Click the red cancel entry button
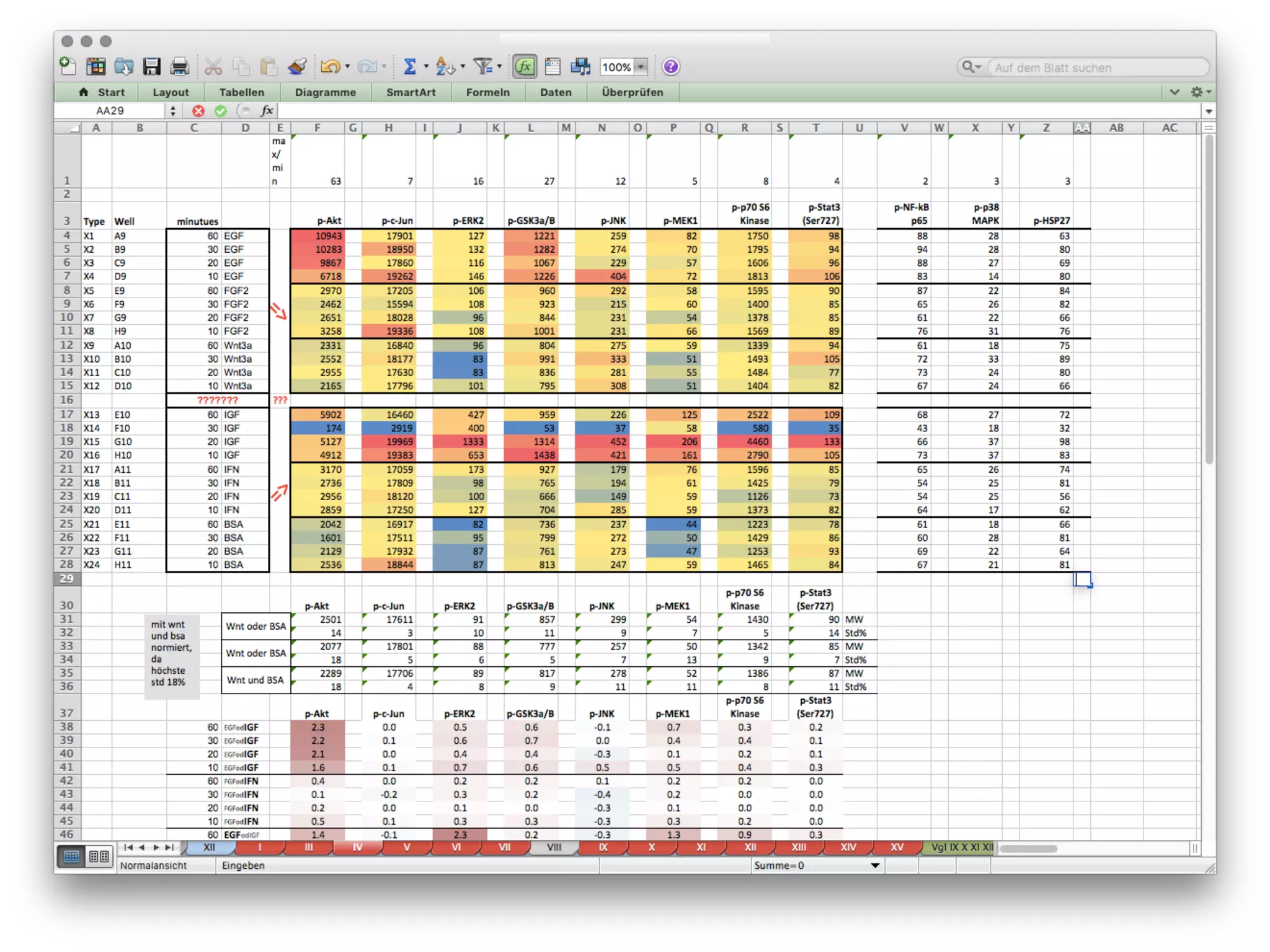The height and width of the screenshot is (952, 1270). click(x=198, y=111)
